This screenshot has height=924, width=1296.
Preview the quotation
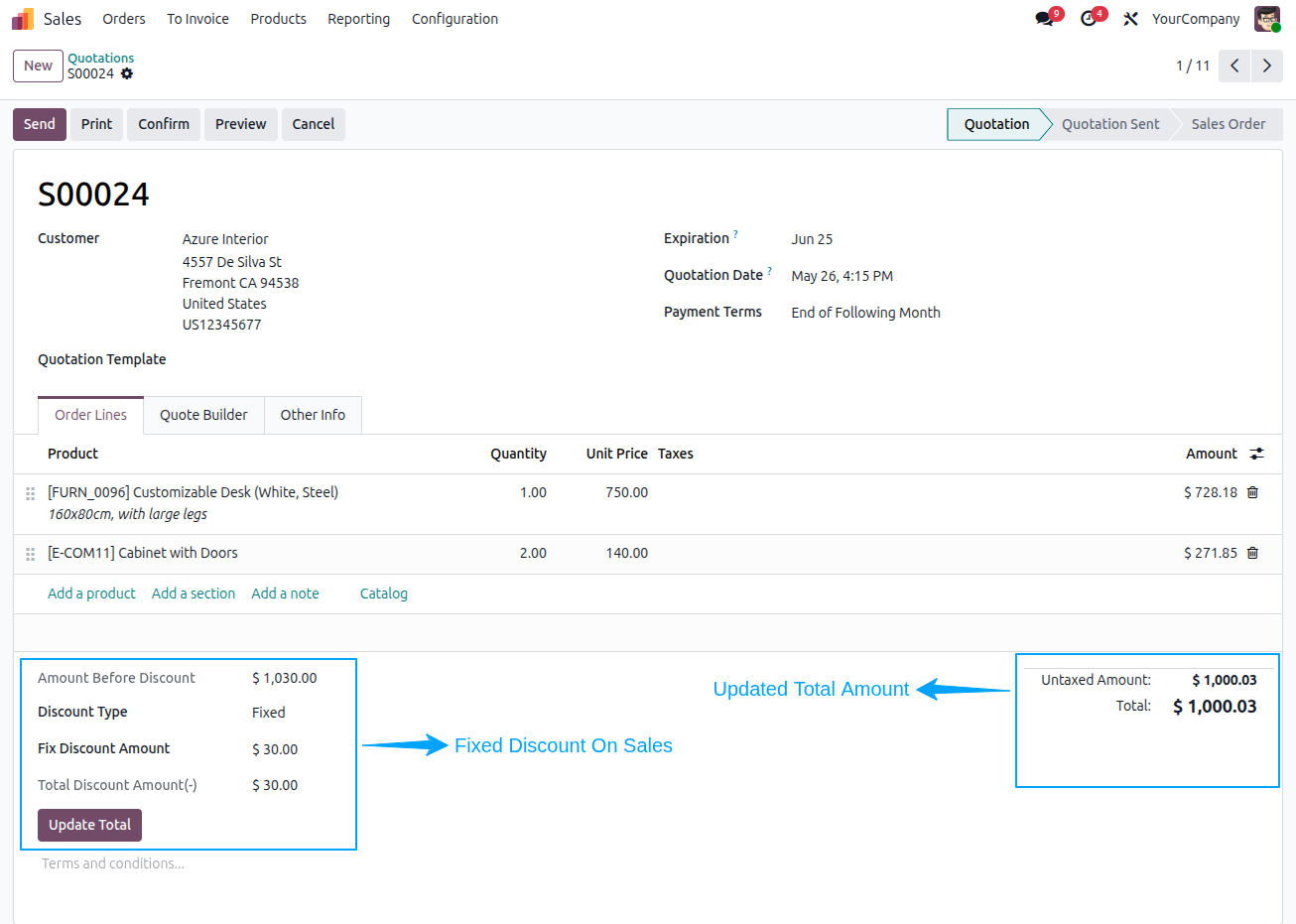[x=240, y=124]
